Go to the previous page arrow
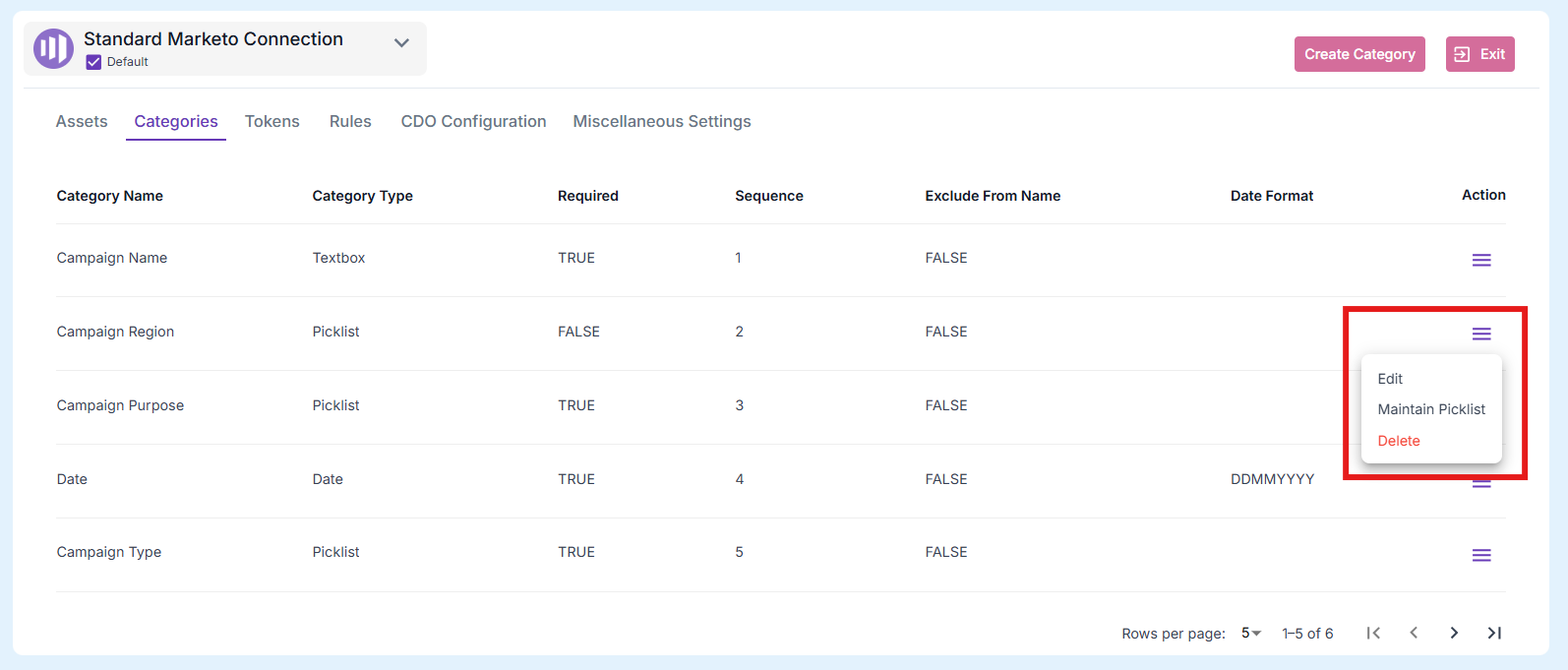Viewport: 1568px width, 670px height. tap(1414, 633)
